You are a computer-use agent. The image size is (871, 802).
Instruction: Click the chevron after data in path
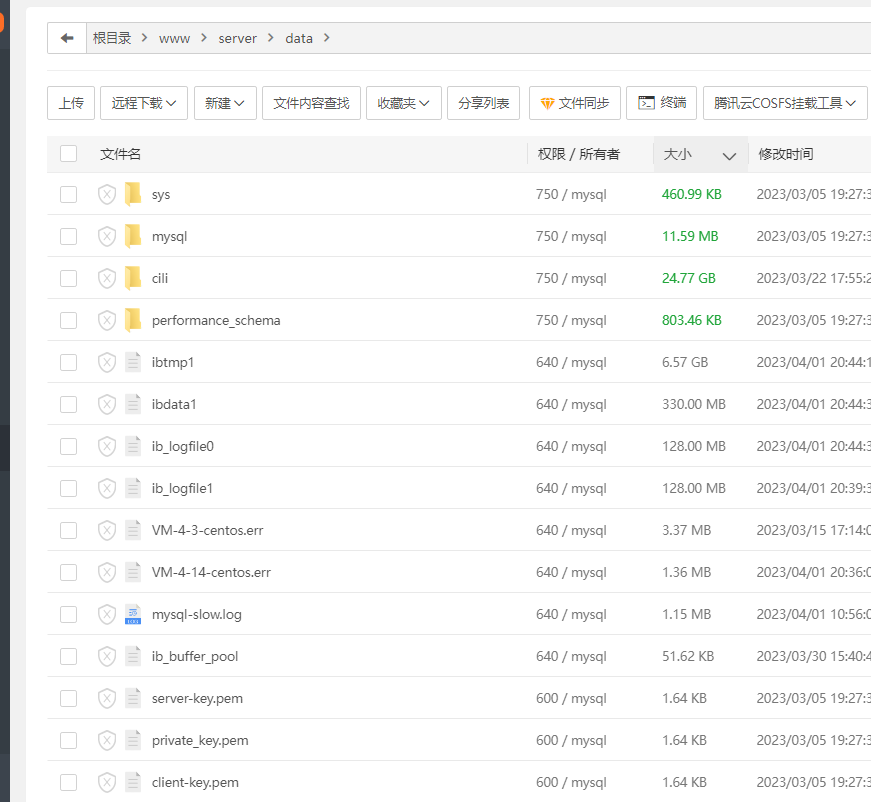click(x=327, y=37)
